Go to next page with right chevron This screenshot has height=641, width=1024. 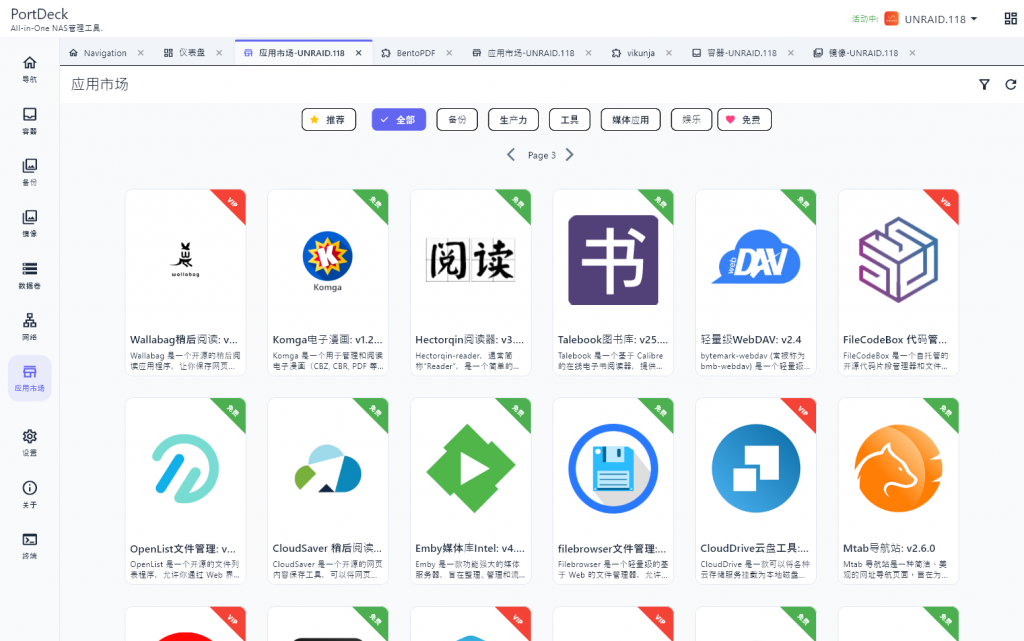tap(570, 155)
